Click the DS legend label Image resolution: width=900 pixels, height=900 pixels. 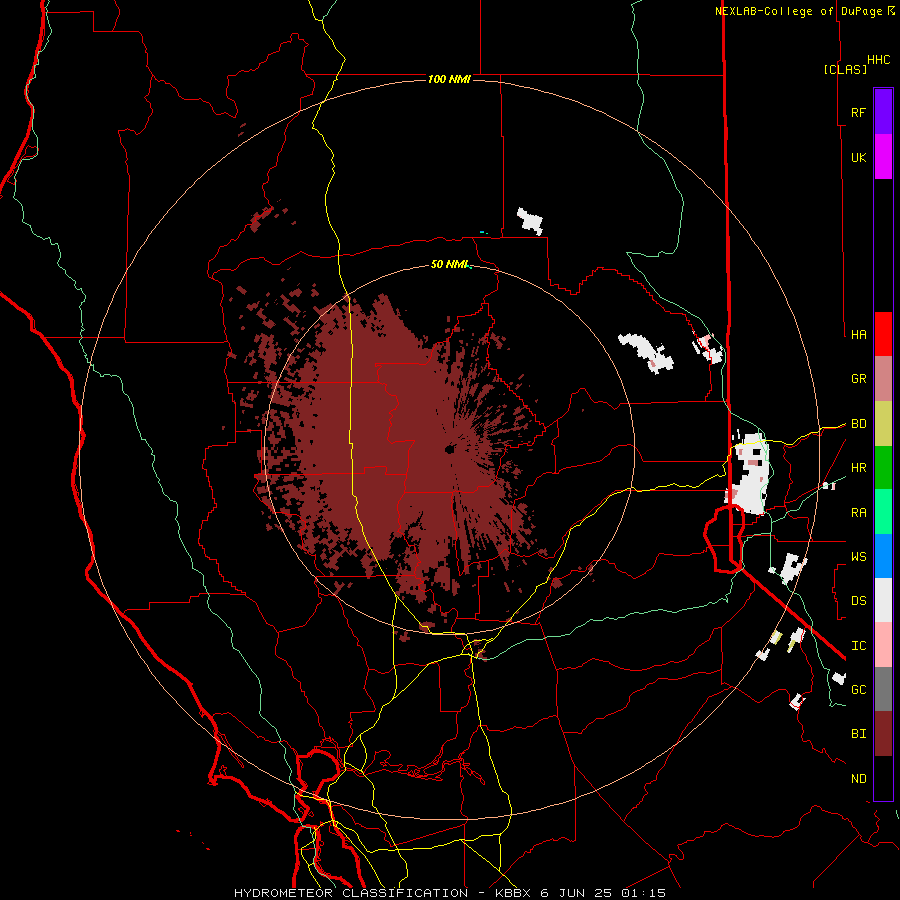coord(858,601)
